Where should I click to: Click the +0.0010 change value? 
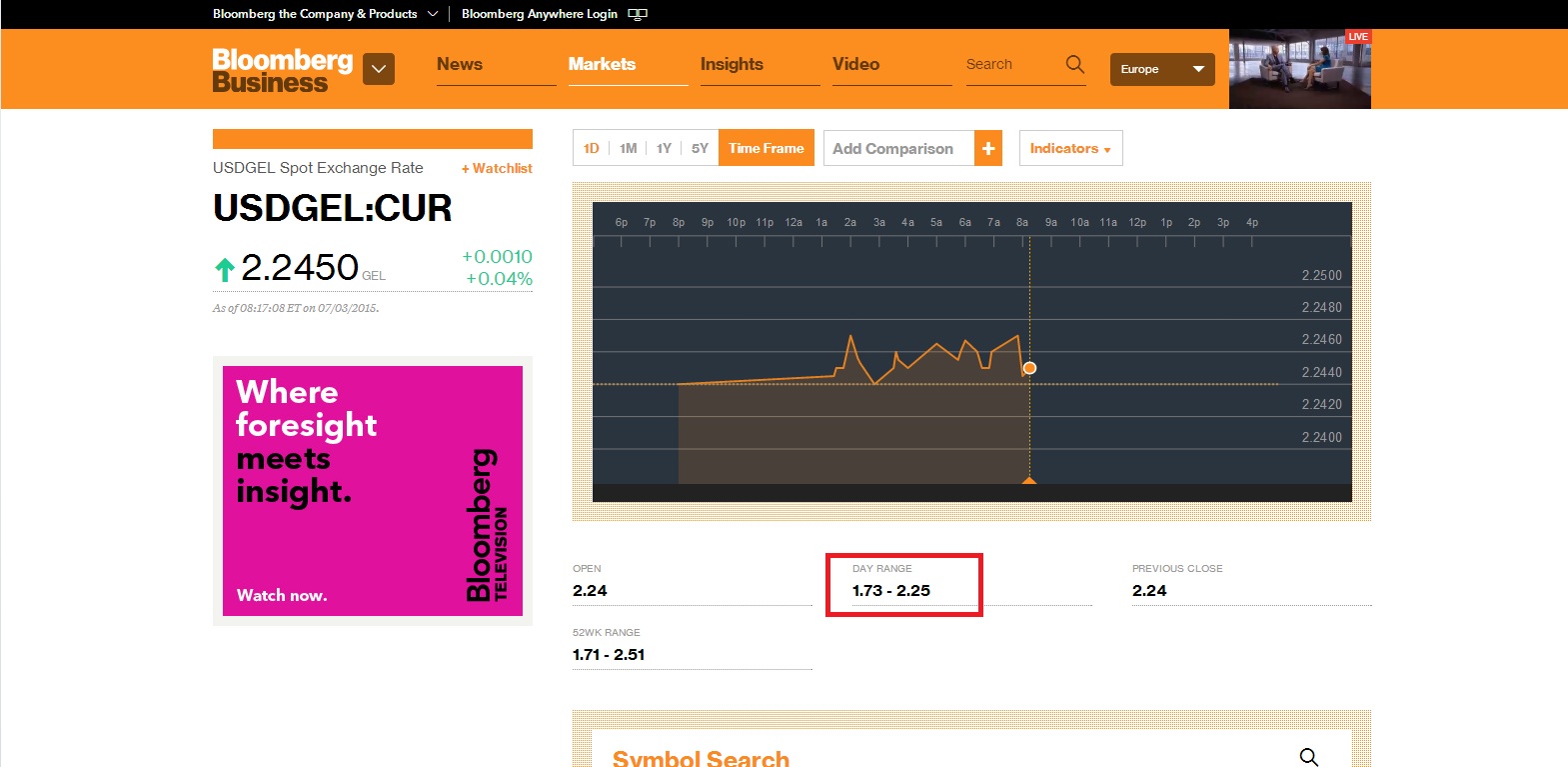(497, 257)
